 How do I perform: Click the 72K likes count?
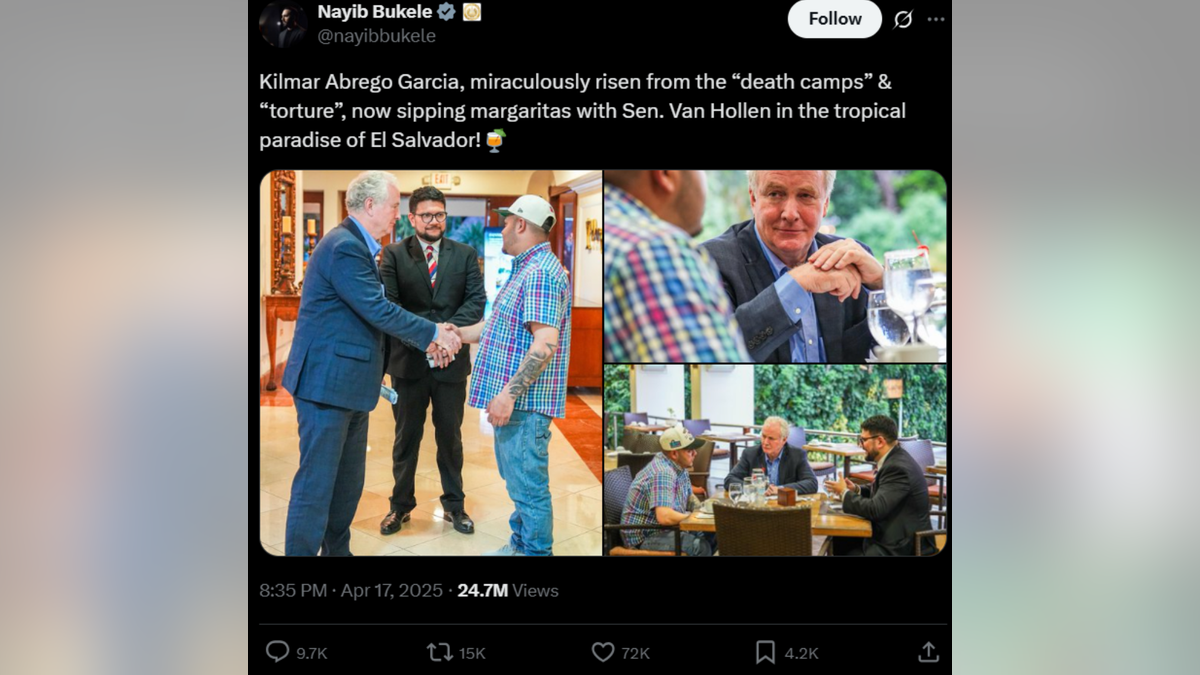(635, 653)
